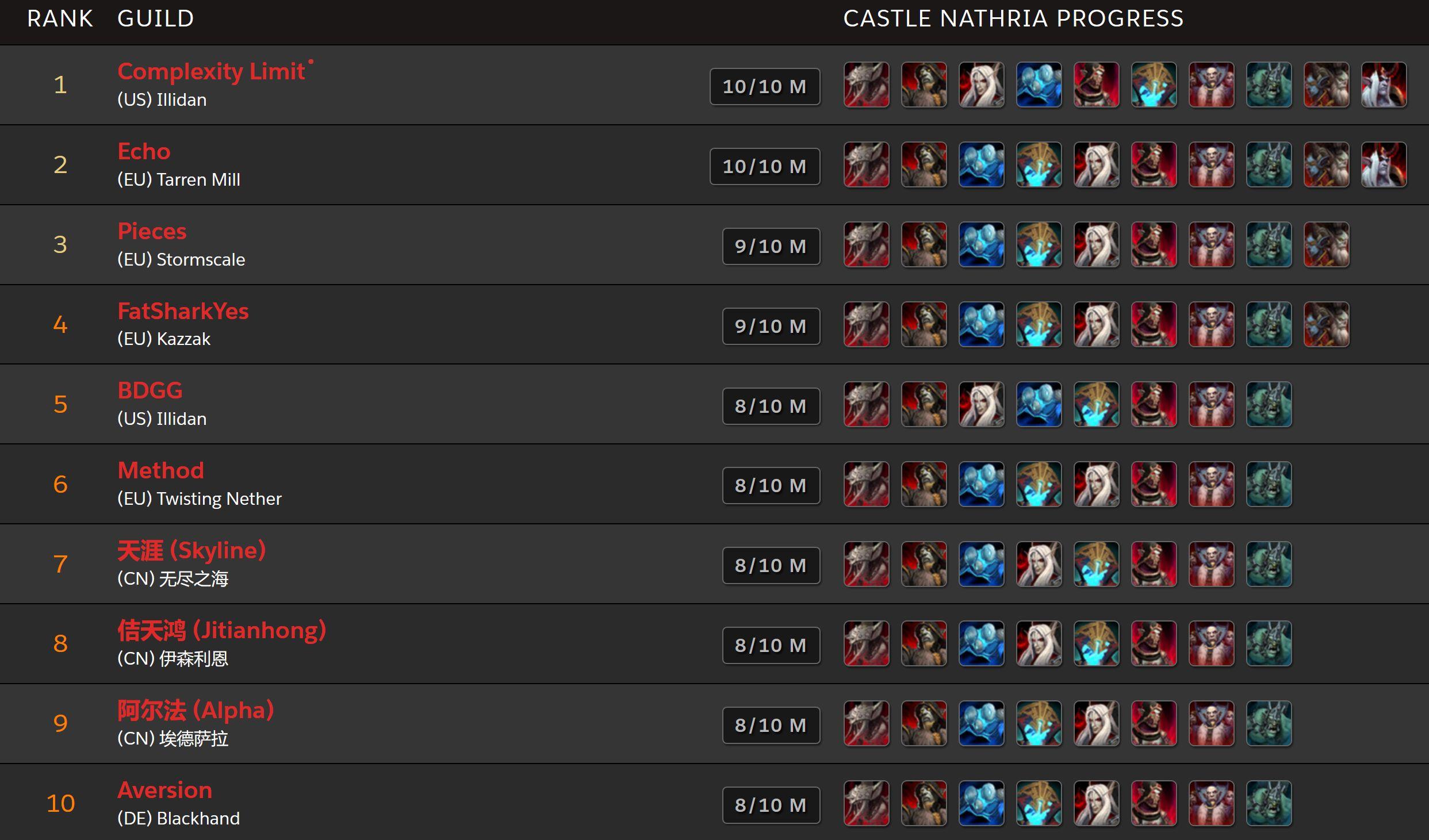Viewport: 1429px width, 840px height.
Task: Click the RANK column header
Action: [x=60, y=18]
